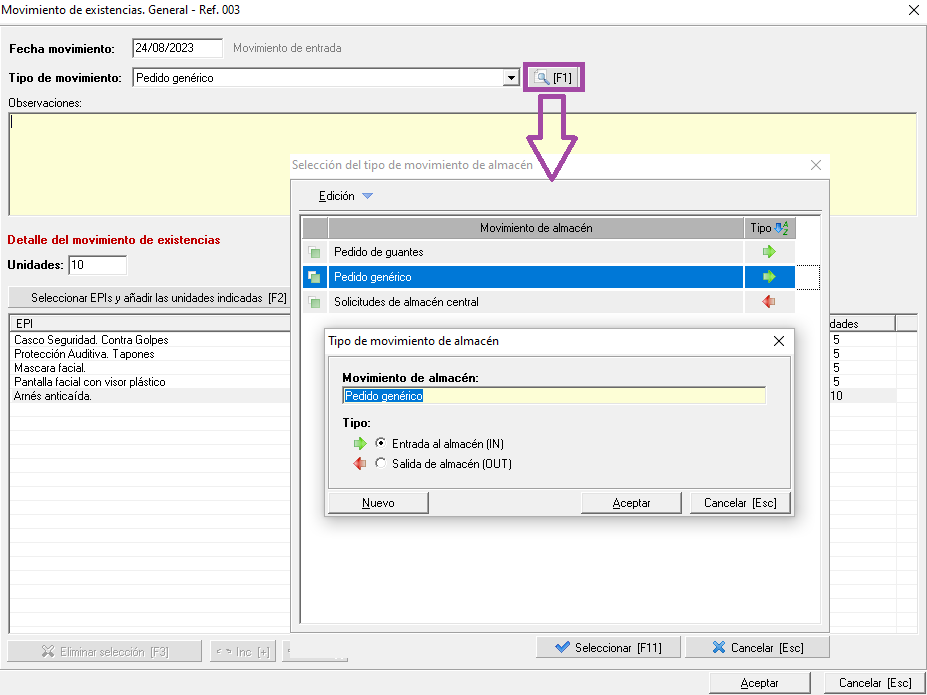Image resolution: width=927 pixels, height=695 pixels.
Task: Click the Movimiento de almacén column header
Action: click(x=536, y=228)
